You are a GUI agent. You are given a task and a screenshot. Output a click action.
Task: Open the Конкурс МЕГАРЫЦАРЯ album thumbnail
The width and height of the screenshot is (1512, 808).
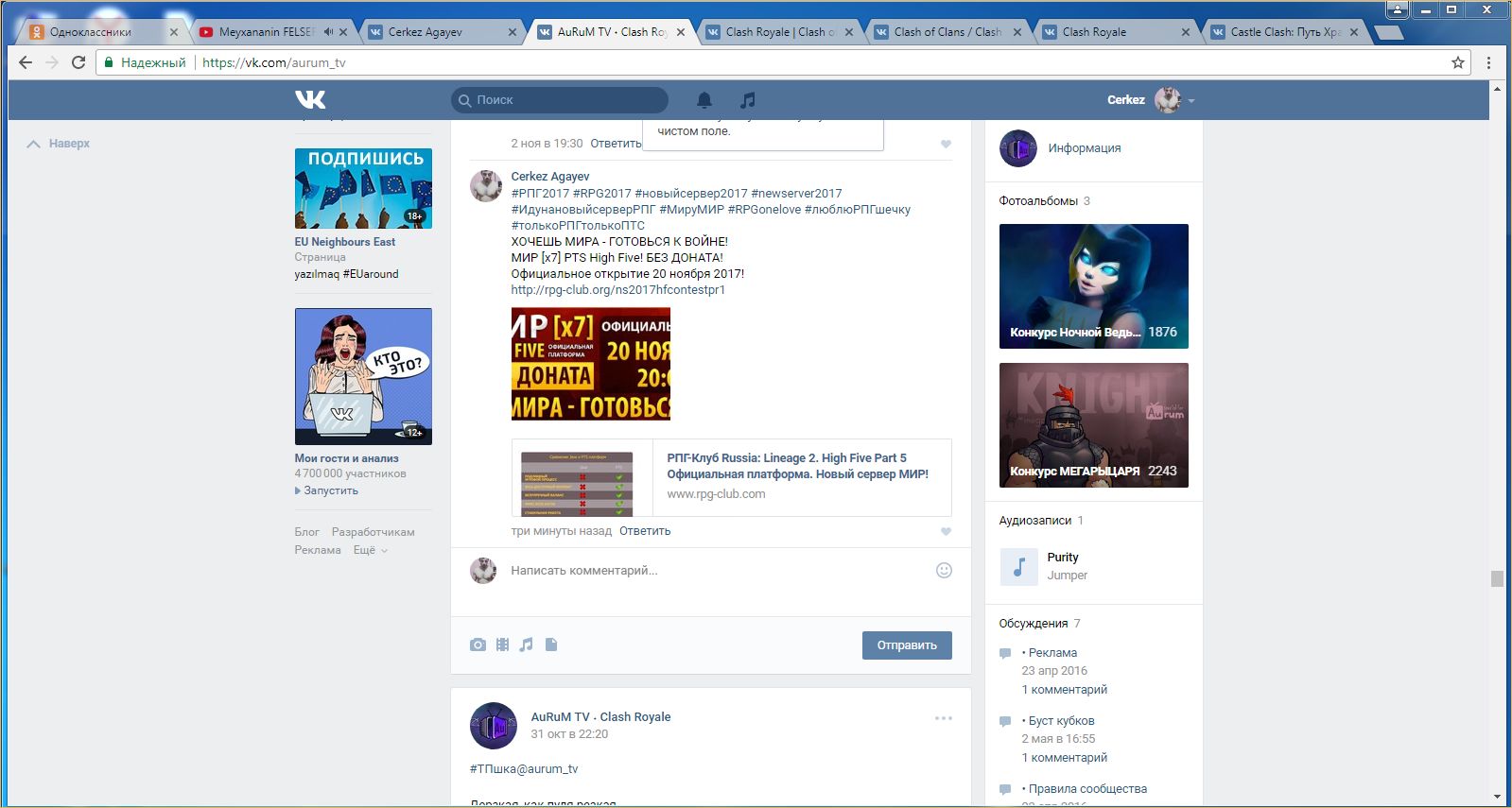point(1093,425)
